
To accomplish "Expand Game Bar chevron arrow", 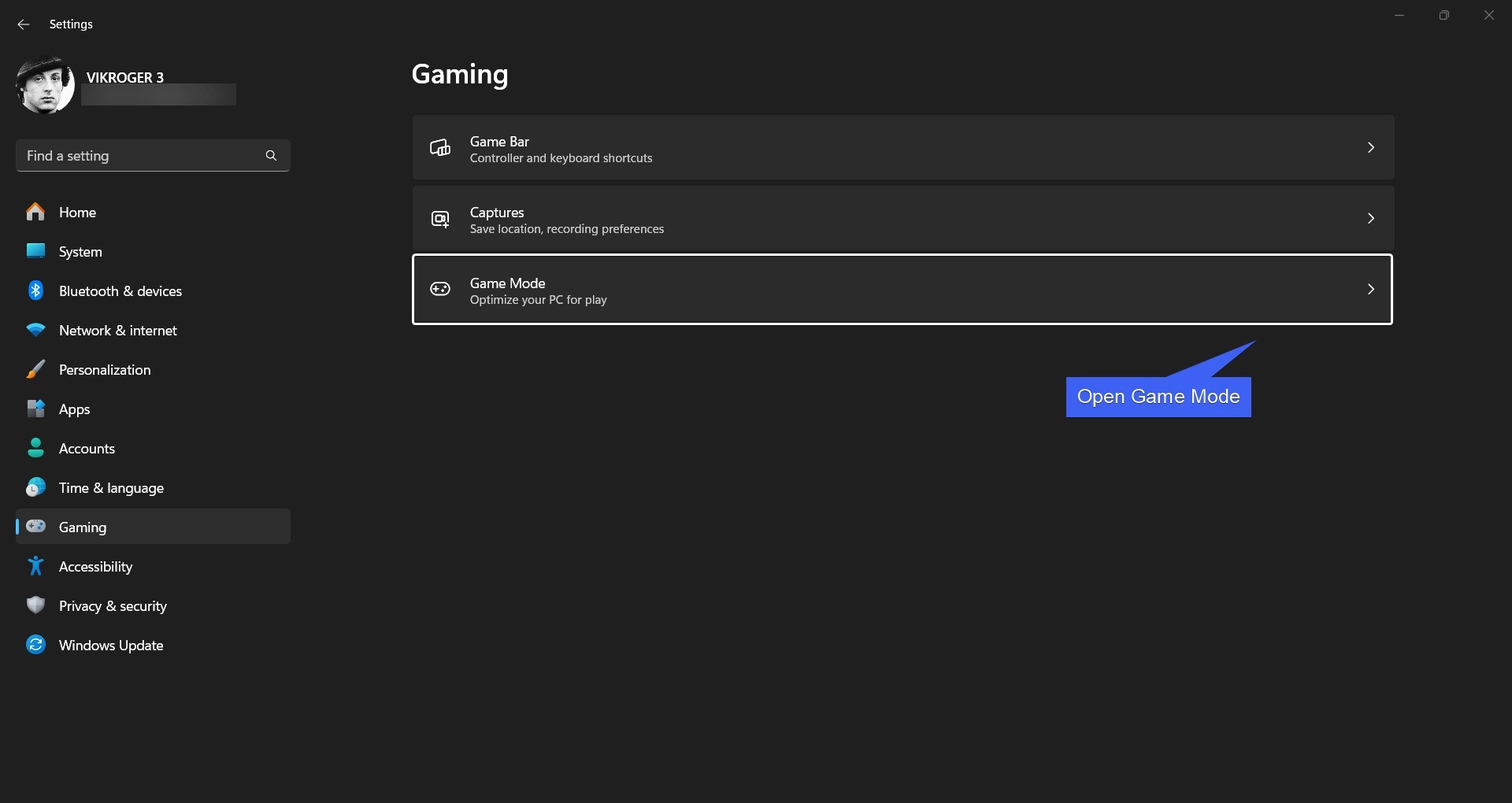I will tap(1371, 147).
